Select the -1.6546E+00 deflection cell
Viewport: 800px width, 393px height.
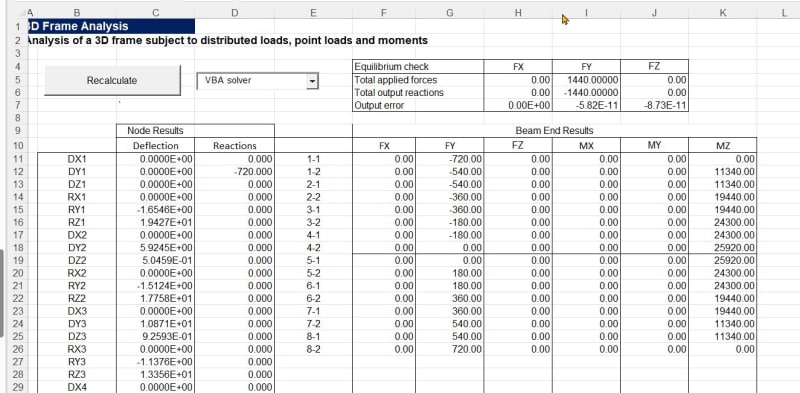click(156, 210)
